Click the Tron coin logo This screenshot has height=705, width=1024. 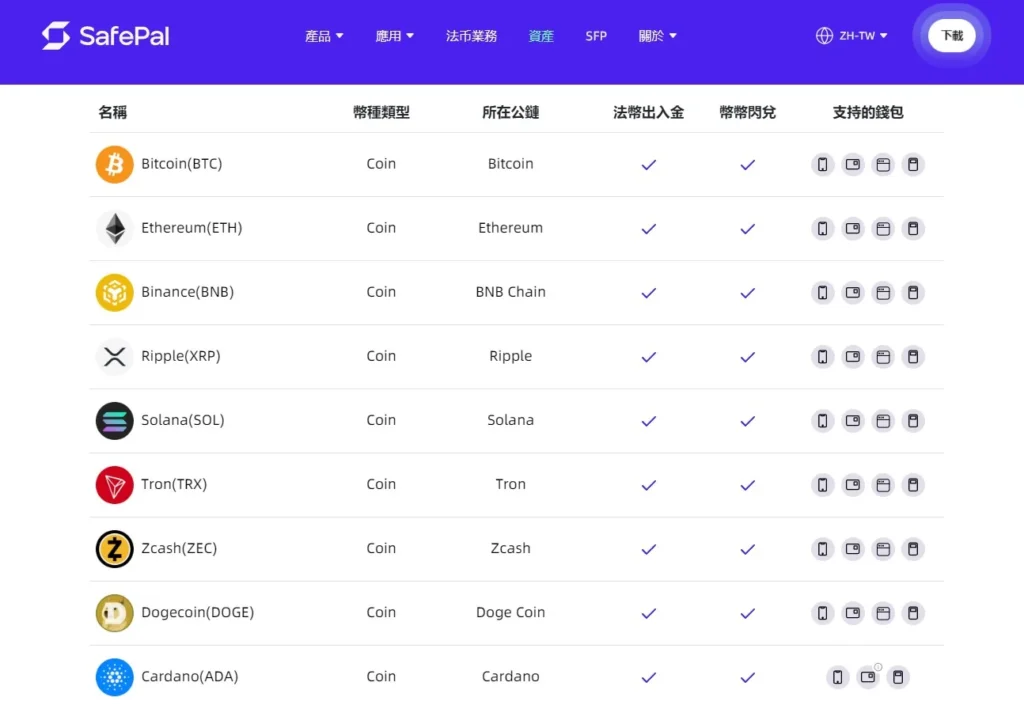click(x=114, y=484)
